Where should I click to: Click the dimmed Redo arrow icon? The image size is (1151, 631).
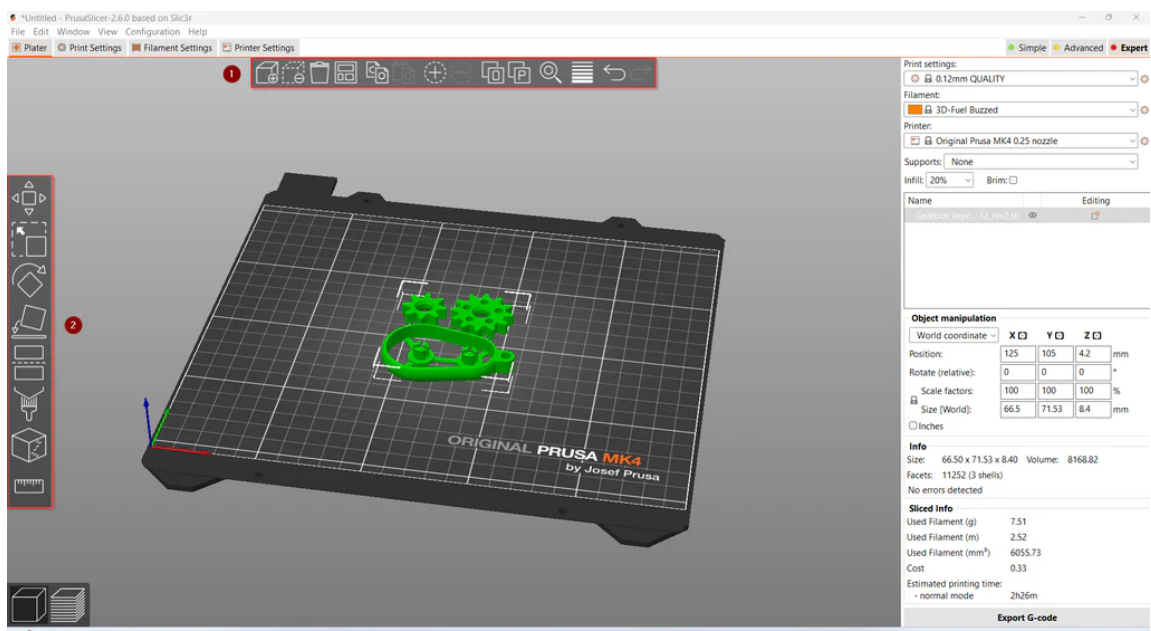tap(641, 73)
